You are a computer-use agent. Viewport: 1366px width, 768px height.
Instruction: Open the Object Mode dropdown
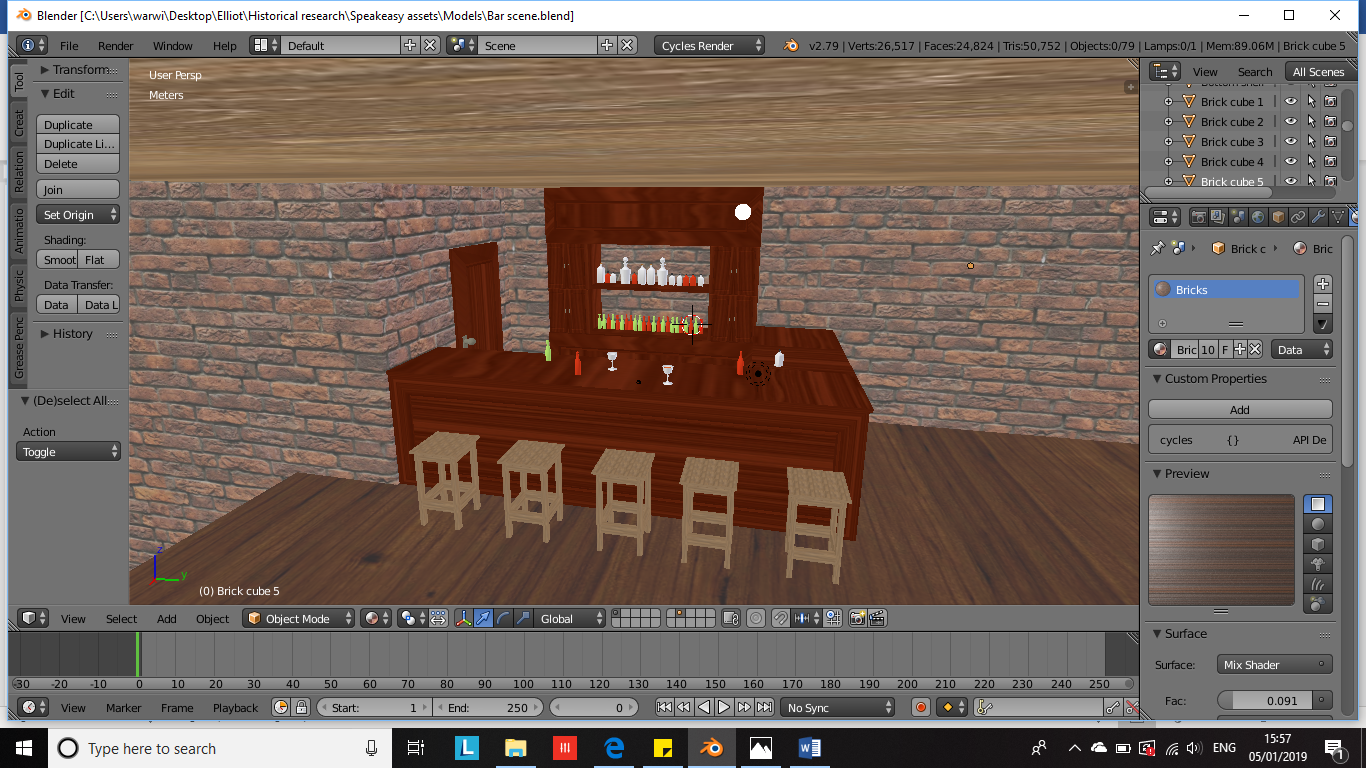300,619
